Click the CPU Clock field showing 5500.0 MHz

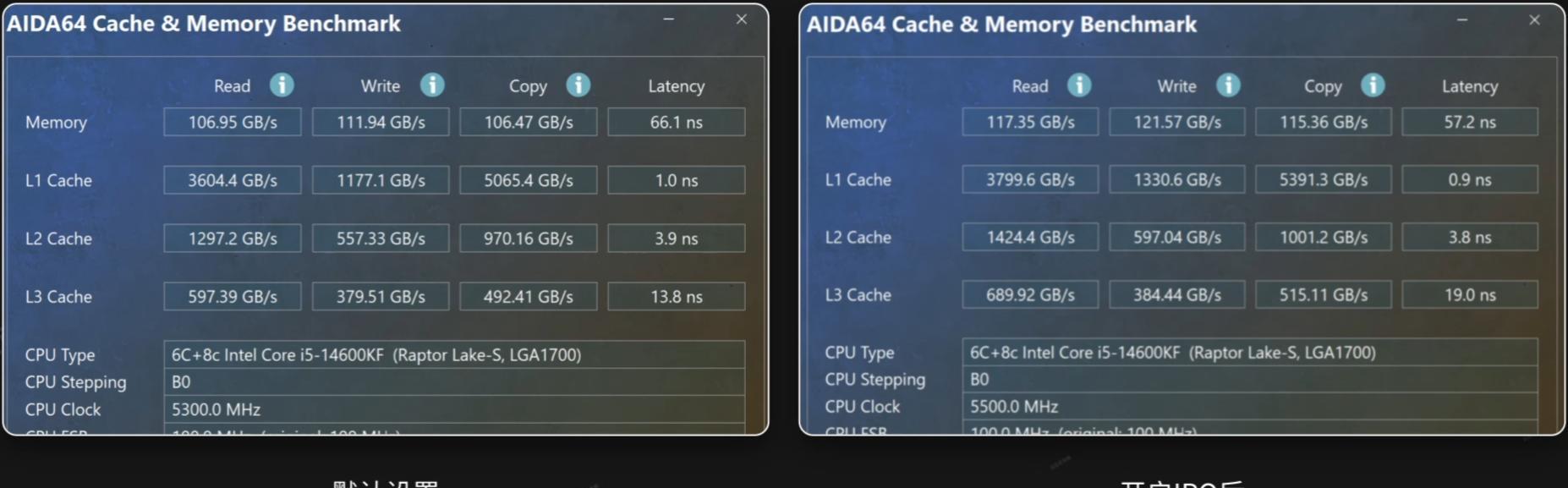[1249, 406]
